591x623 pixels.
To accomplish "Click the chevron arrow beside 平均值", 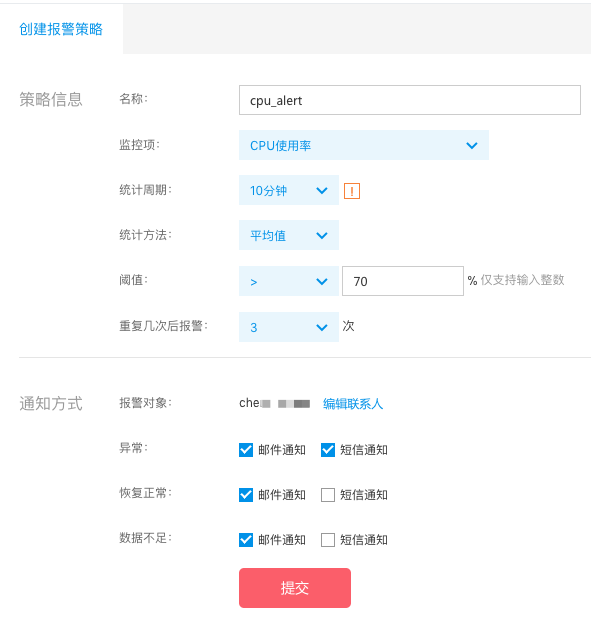I will click(322, 236).
